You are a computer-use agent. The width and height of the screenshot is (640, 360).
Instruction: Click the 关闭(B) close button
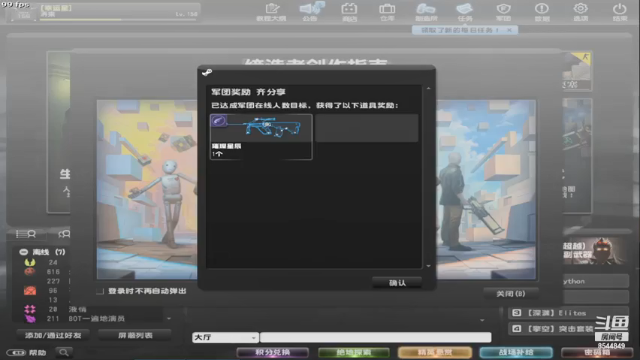point(511,293)
